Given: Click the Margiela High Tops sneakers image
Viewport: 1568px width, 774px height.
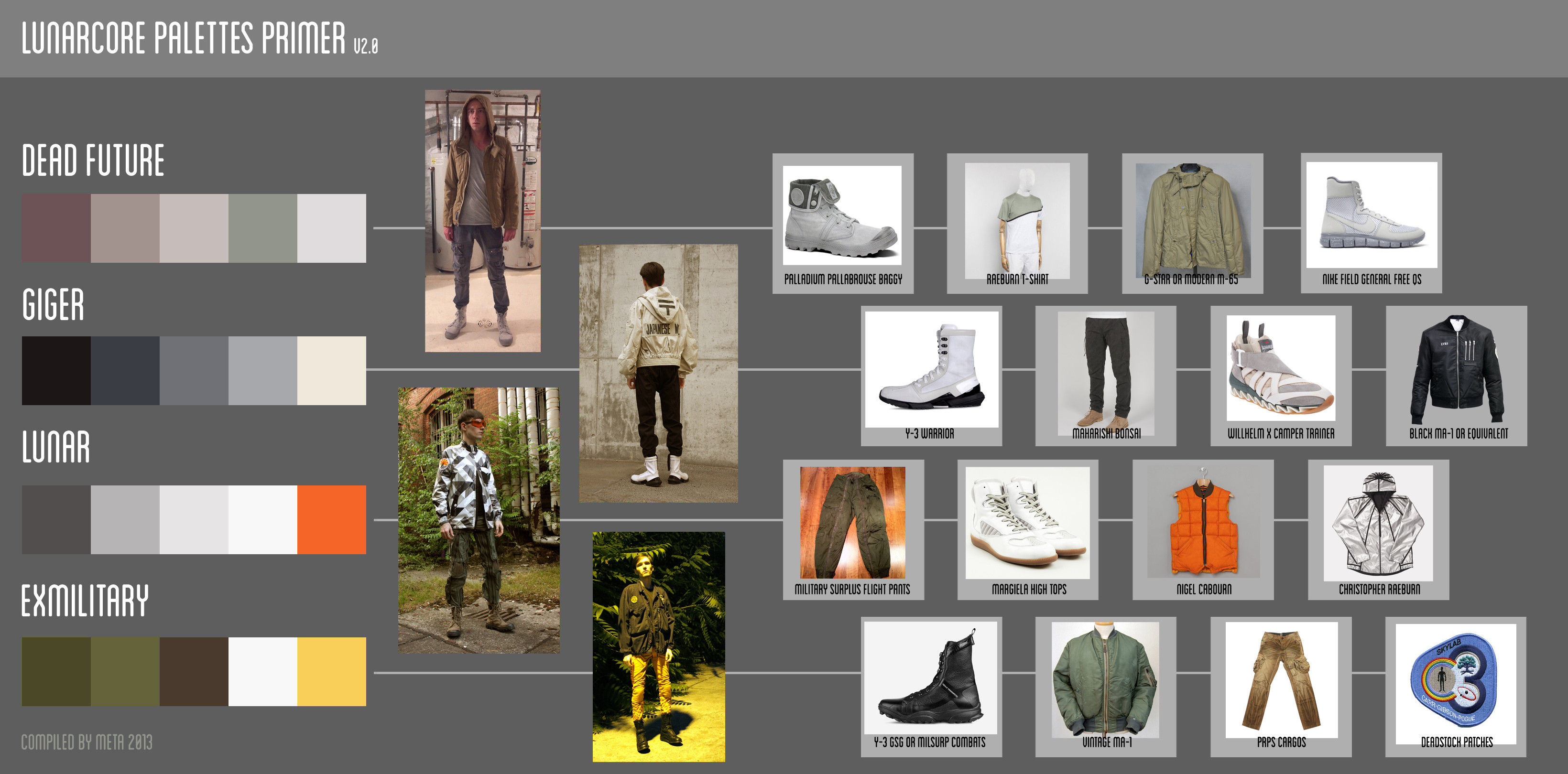Looking at the screenshot, I should point(1027,522).
